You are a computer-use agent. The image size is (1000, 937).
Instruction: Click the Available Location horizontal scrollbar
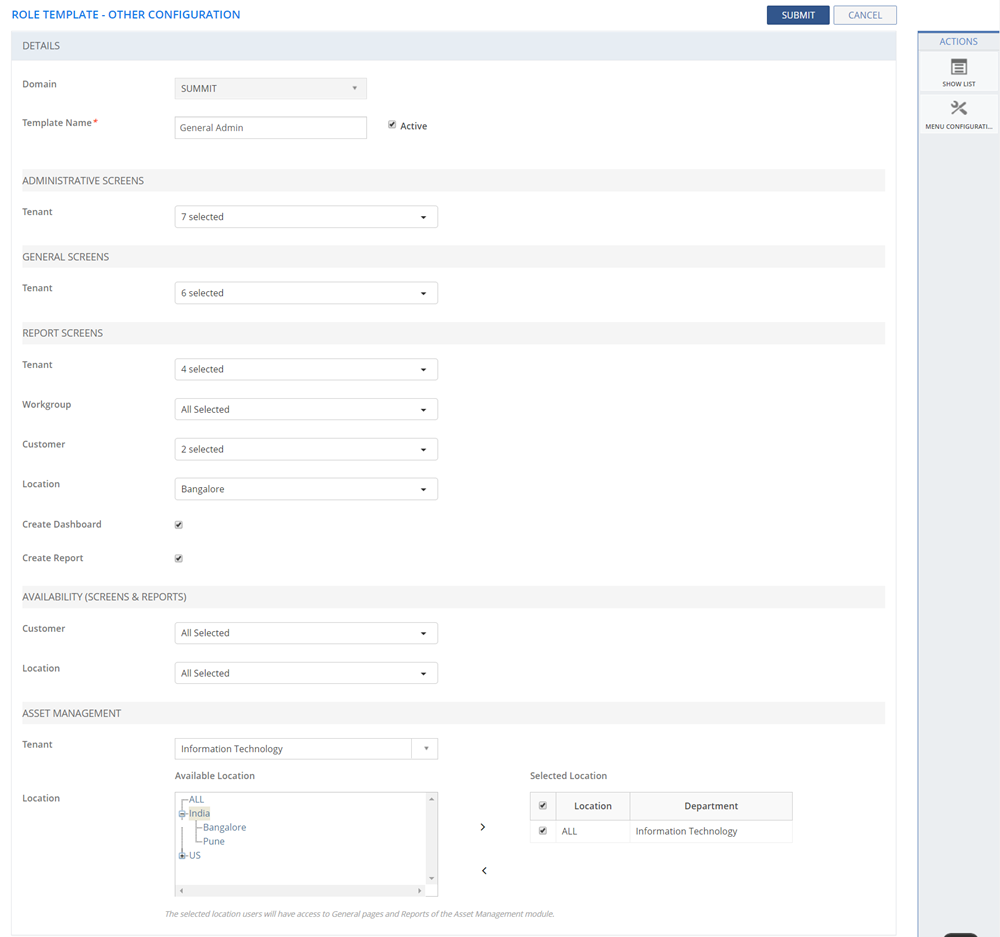point(300,890)
